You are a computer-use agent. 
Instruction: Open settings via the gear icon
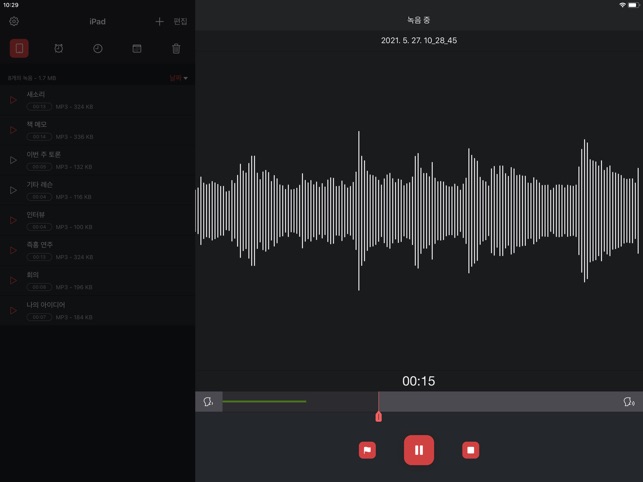click(14, 21)
